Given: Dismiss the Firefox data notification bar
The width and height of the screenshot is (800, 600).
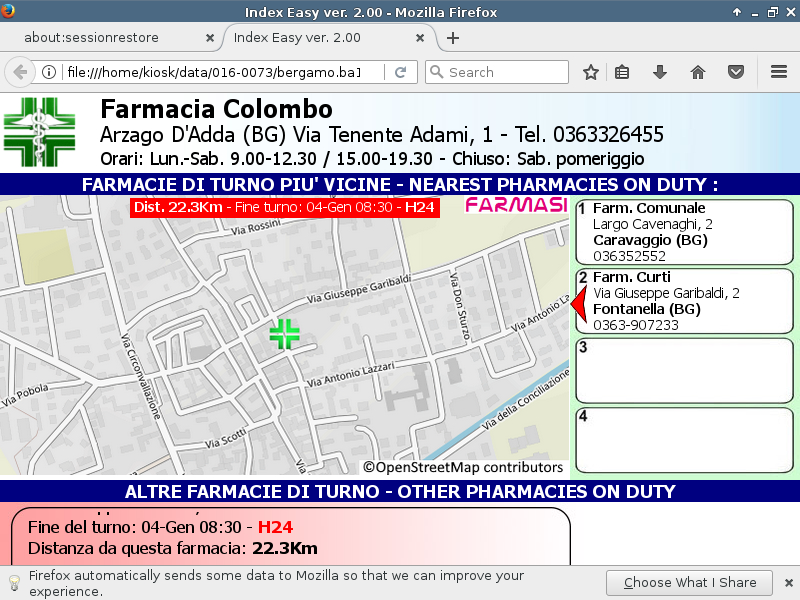Looking at the screenshot, I should tap(787, 583).
